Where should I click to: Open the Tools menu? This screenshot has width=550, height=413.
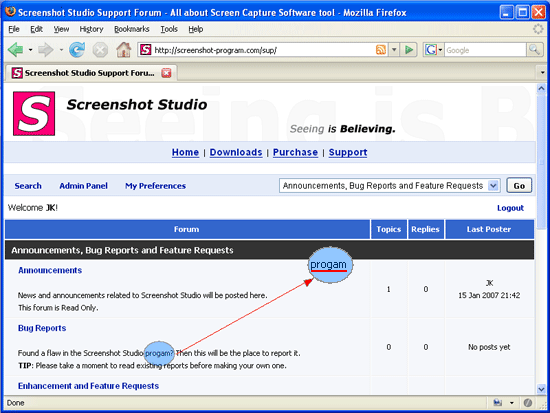[169, 29]
